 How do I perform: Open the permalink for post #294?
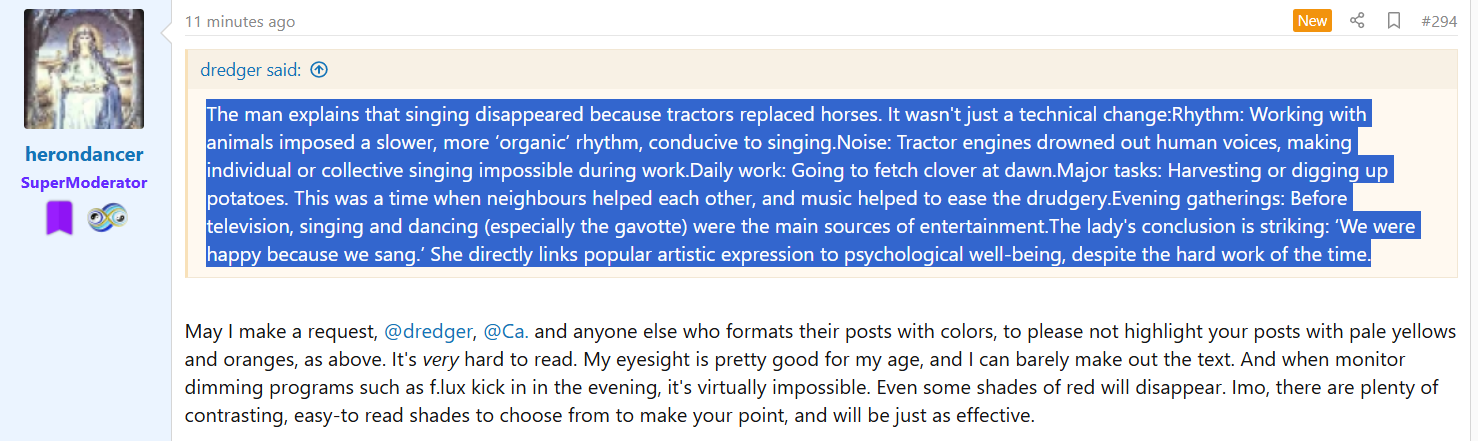pyautogui.click(x=1438, y=21)
